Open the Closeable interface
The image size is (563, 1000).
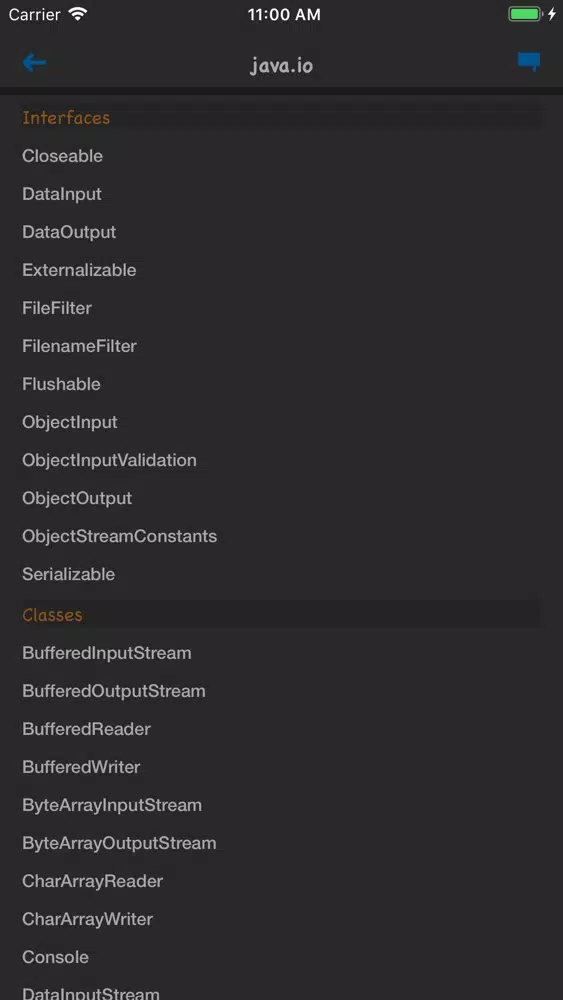[62, 156]
